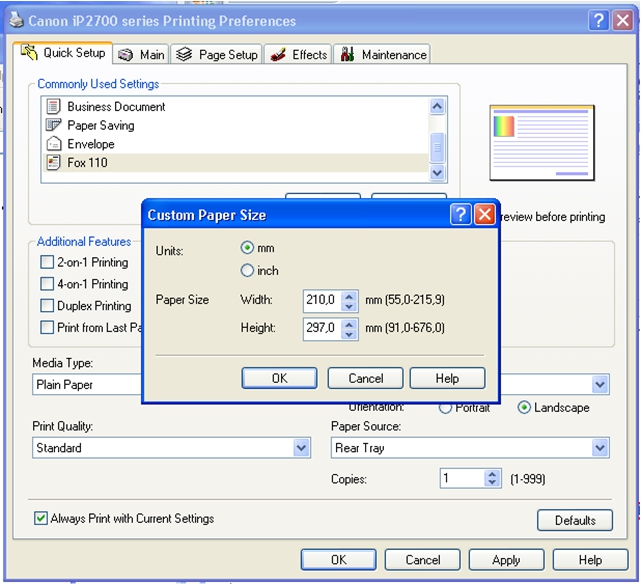Open the Print Quality dropdown
This screenshot has width=641, height=584.
tap(302, 449)
